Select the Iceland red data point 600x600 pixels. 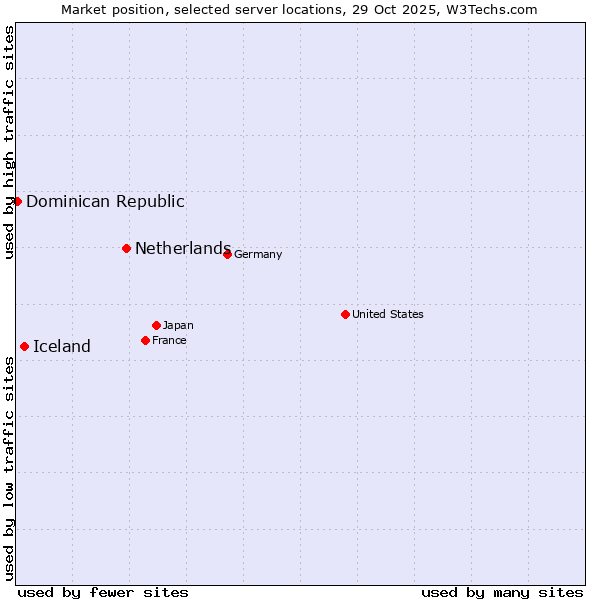pyautogui.click(x=24, y=346)
